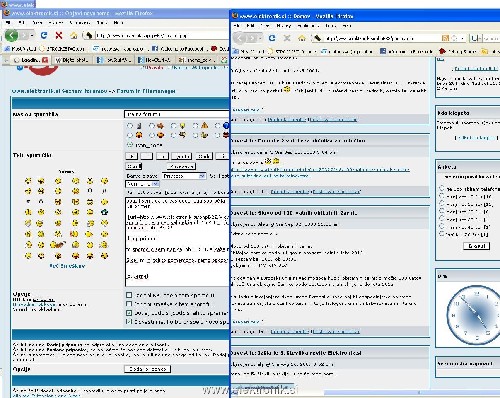500x398 pixels.
Task: Uncheck the add signature (podpis) checkbox
Action: 129,313
